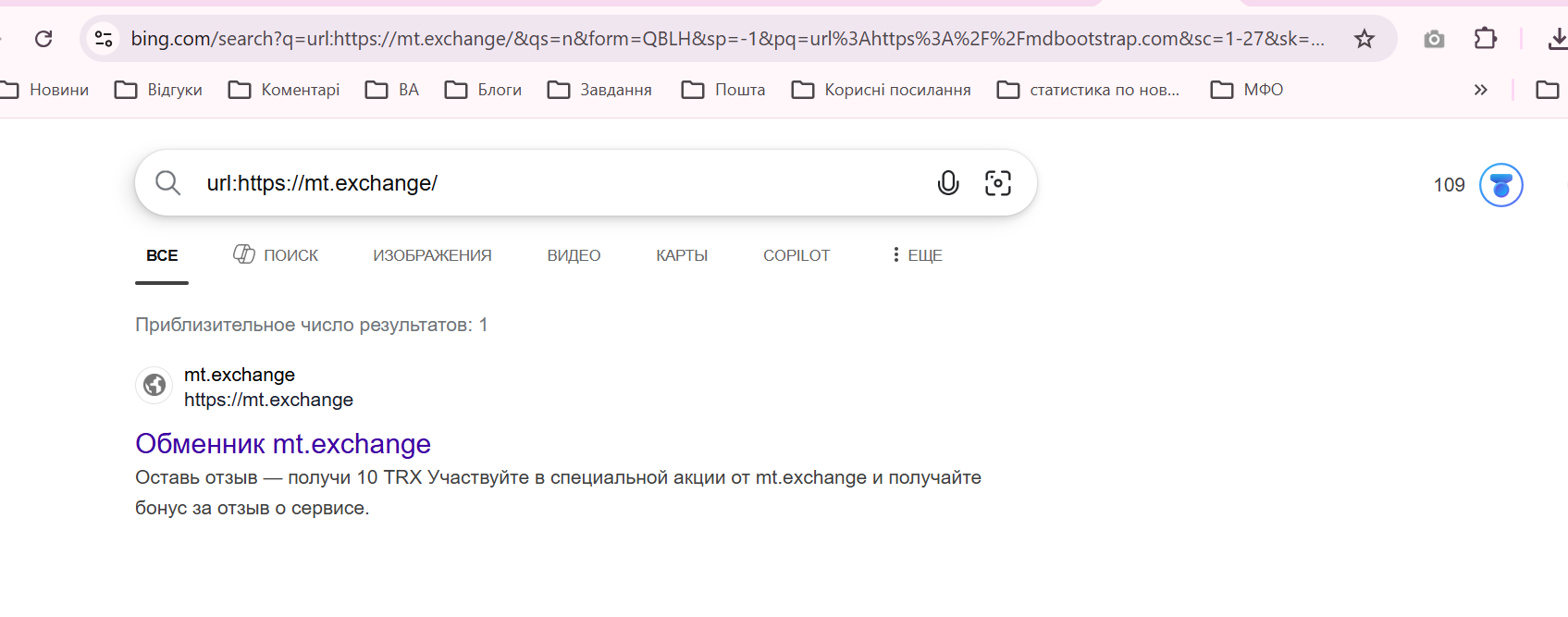The width and height of the screenshot is (1568, 617).
Task: Open the Пошта bookmarks folder
Action: click(723, 90)
